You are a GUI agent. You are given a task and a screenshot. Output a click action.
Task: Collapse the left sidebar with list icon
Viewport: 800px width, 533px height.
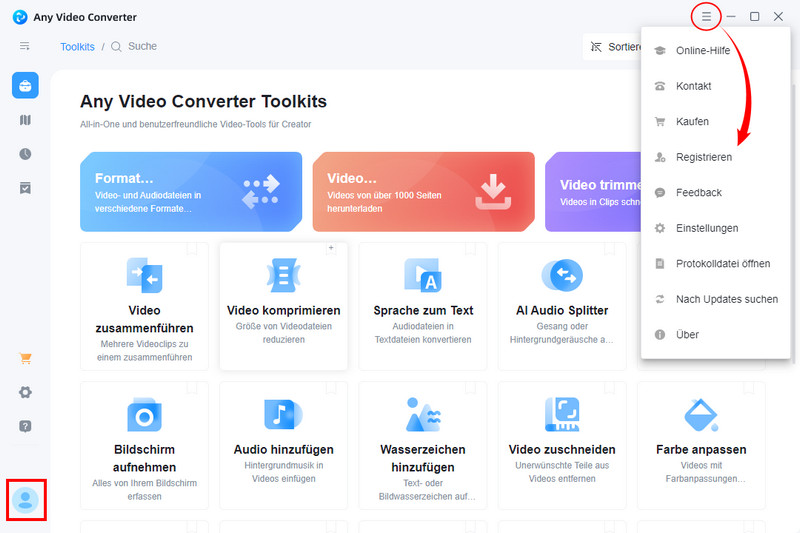click(24, 46)
